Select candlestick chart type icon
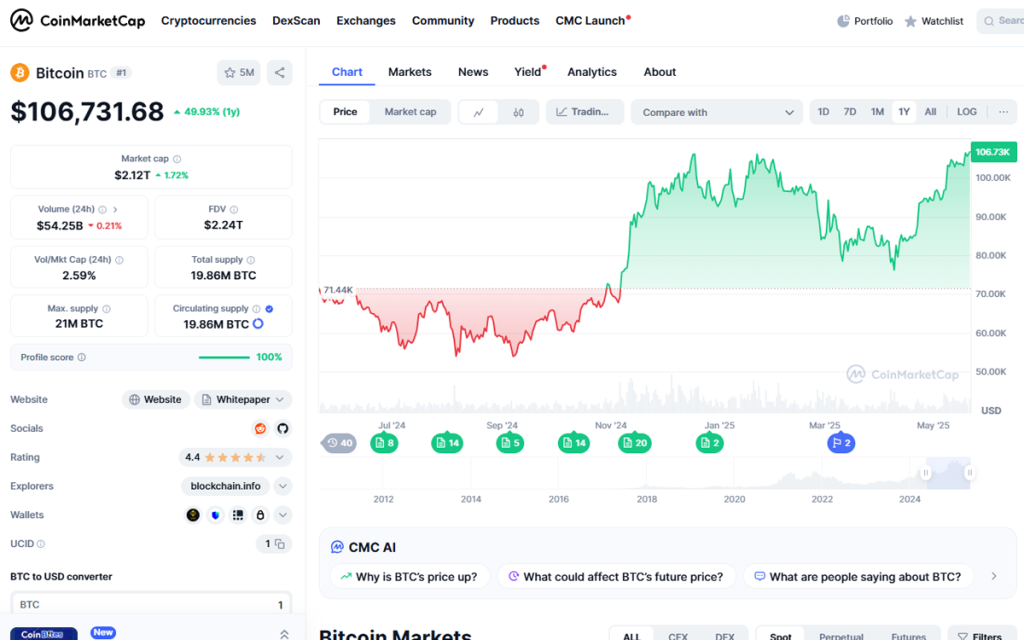Image resolution: width=1024 pixels, height=640 pixels. click(x=519, y=112)
